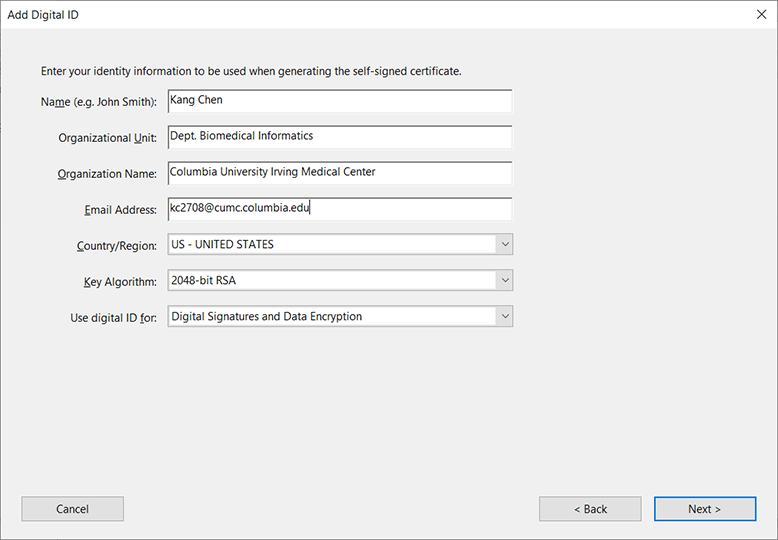This screenshot has height=540, width=778.
Task: Open the Country/Region dropdown arrow
Action: click(504, 245)
